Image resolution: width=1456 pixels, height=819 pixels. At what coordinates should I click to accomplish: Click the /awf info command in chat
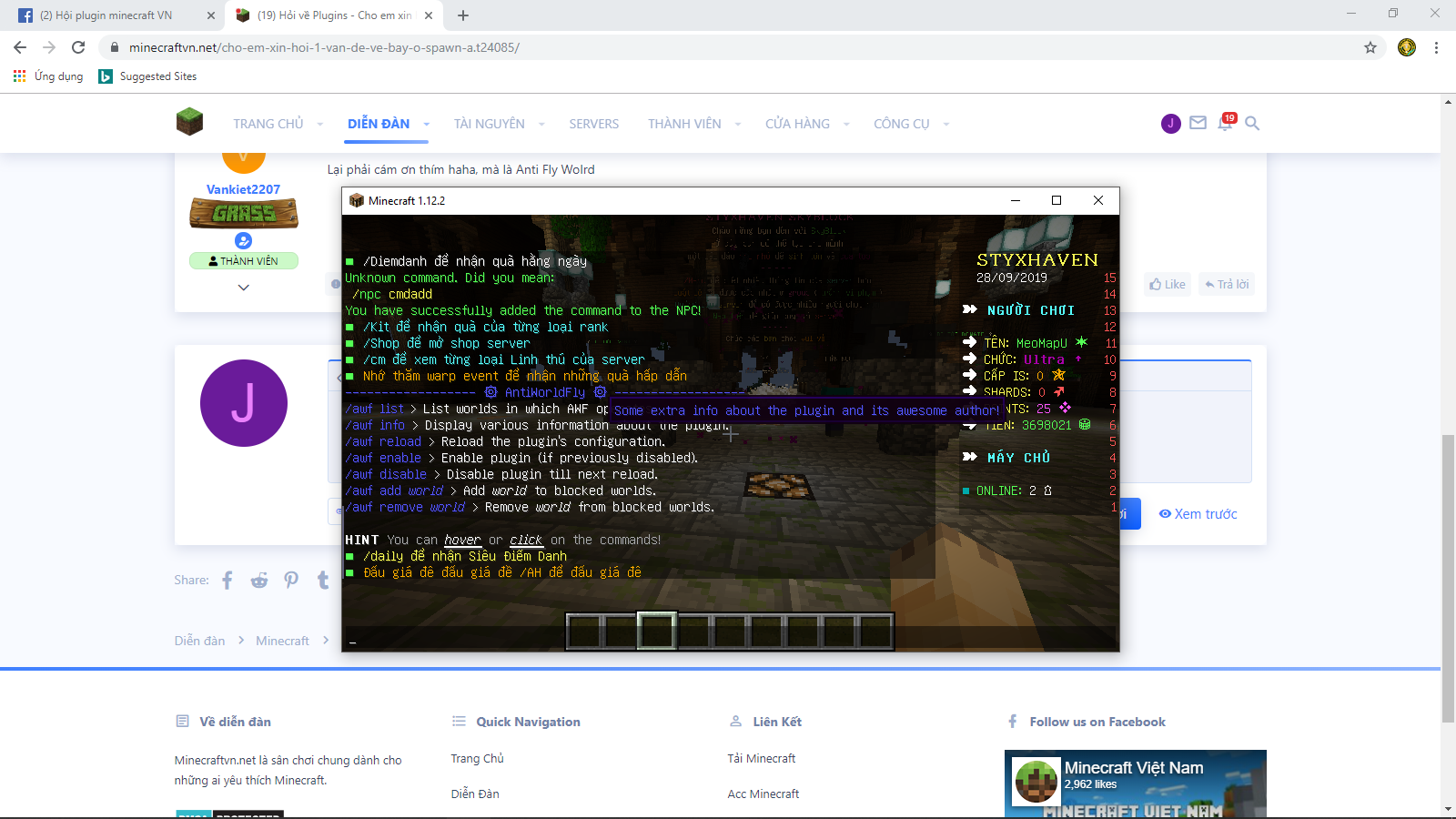click(375, 425)
